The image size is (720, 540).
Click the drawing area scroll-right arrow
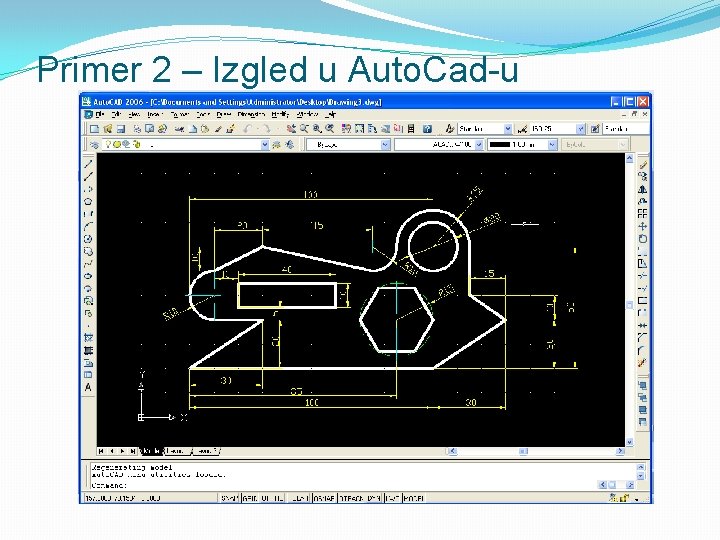(x=620, y=451)
